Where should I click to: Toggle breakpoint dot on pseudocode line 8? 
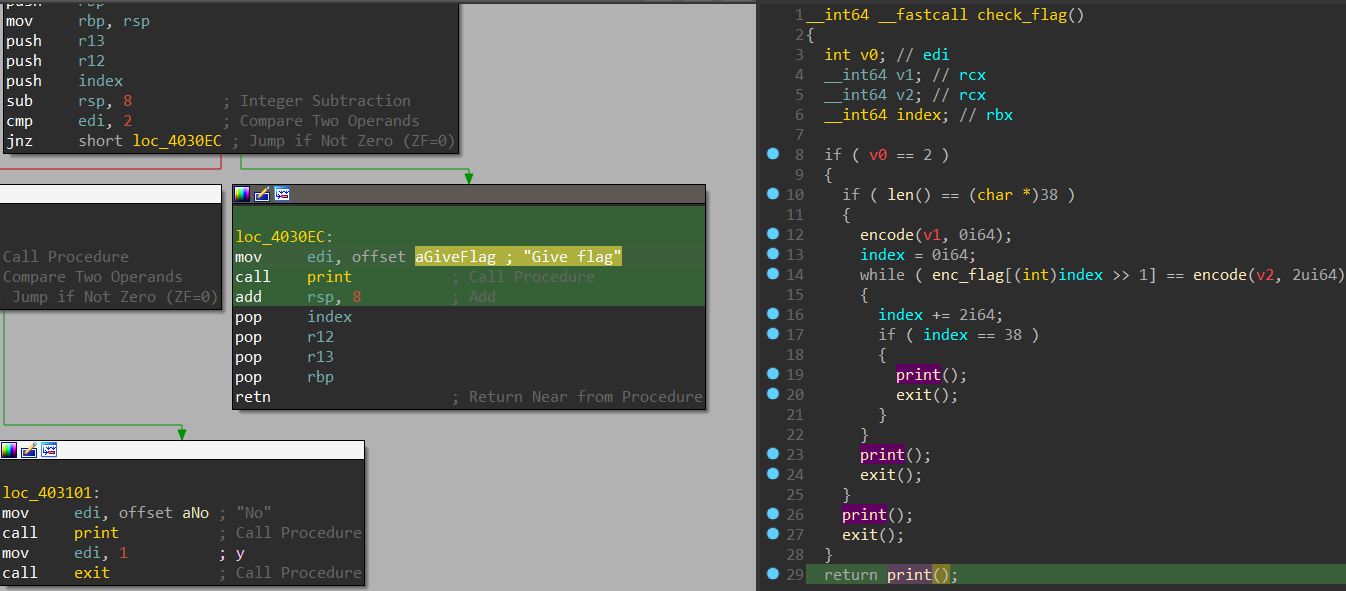coord(772,154)
